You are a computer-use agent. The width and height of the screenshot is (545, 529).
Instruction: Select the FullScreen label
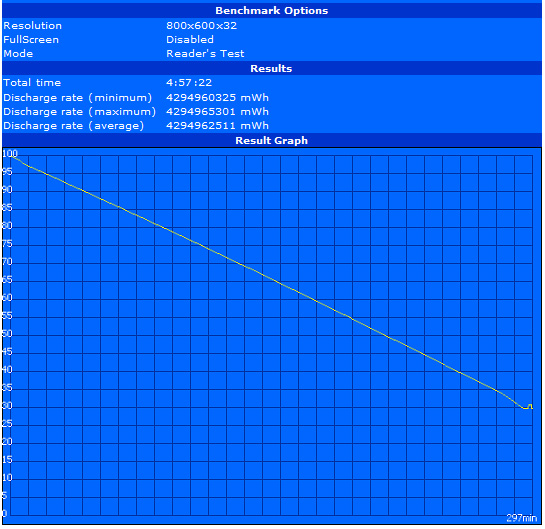tap(31, 40)
